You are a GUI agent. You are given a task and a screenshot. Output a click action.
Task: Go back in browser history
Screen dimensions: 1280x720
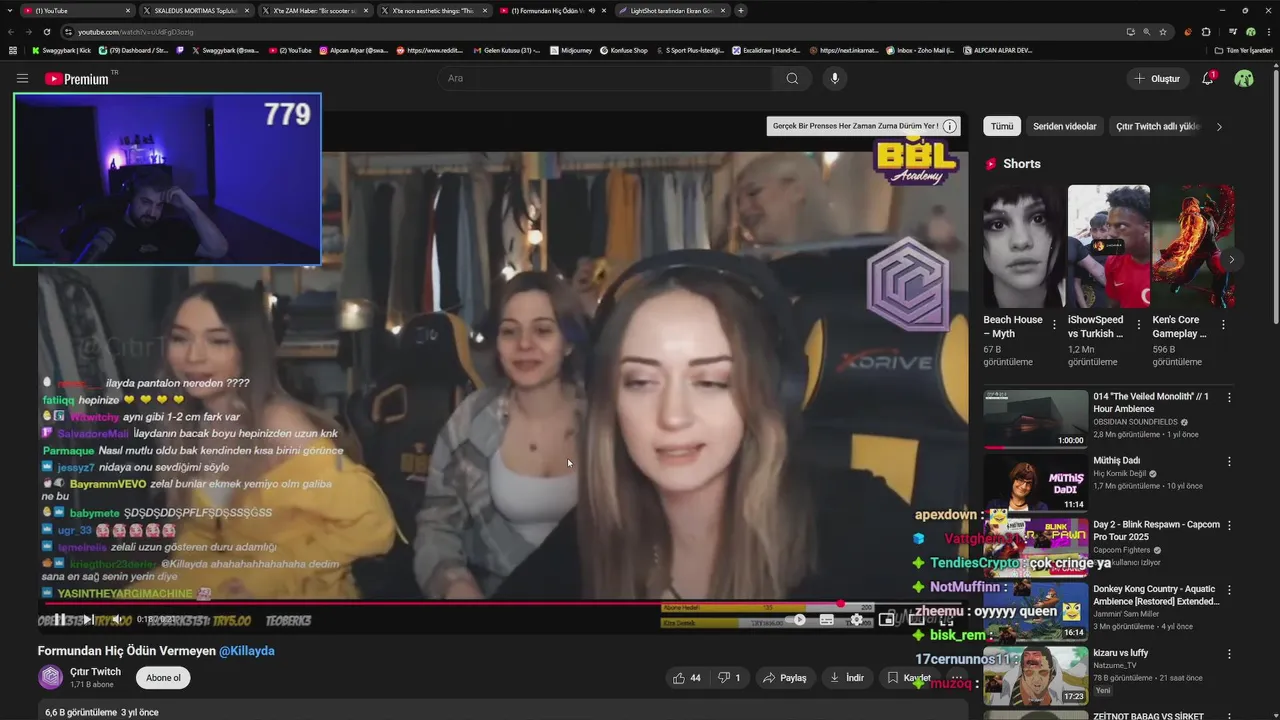point(12,32)
